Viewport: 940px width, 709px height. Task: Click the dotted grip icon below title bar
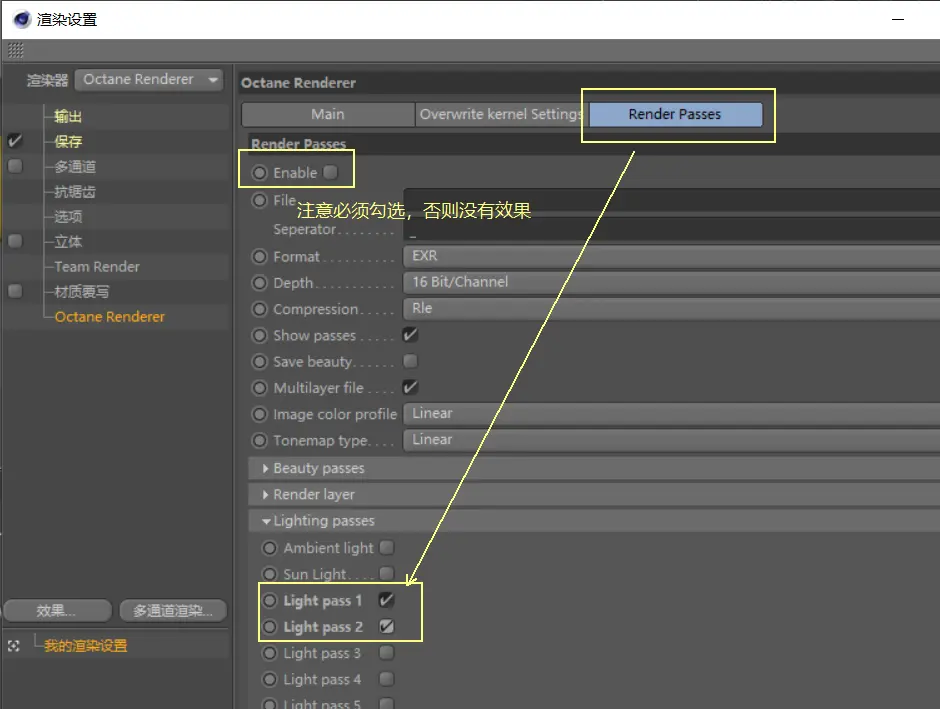16,50
